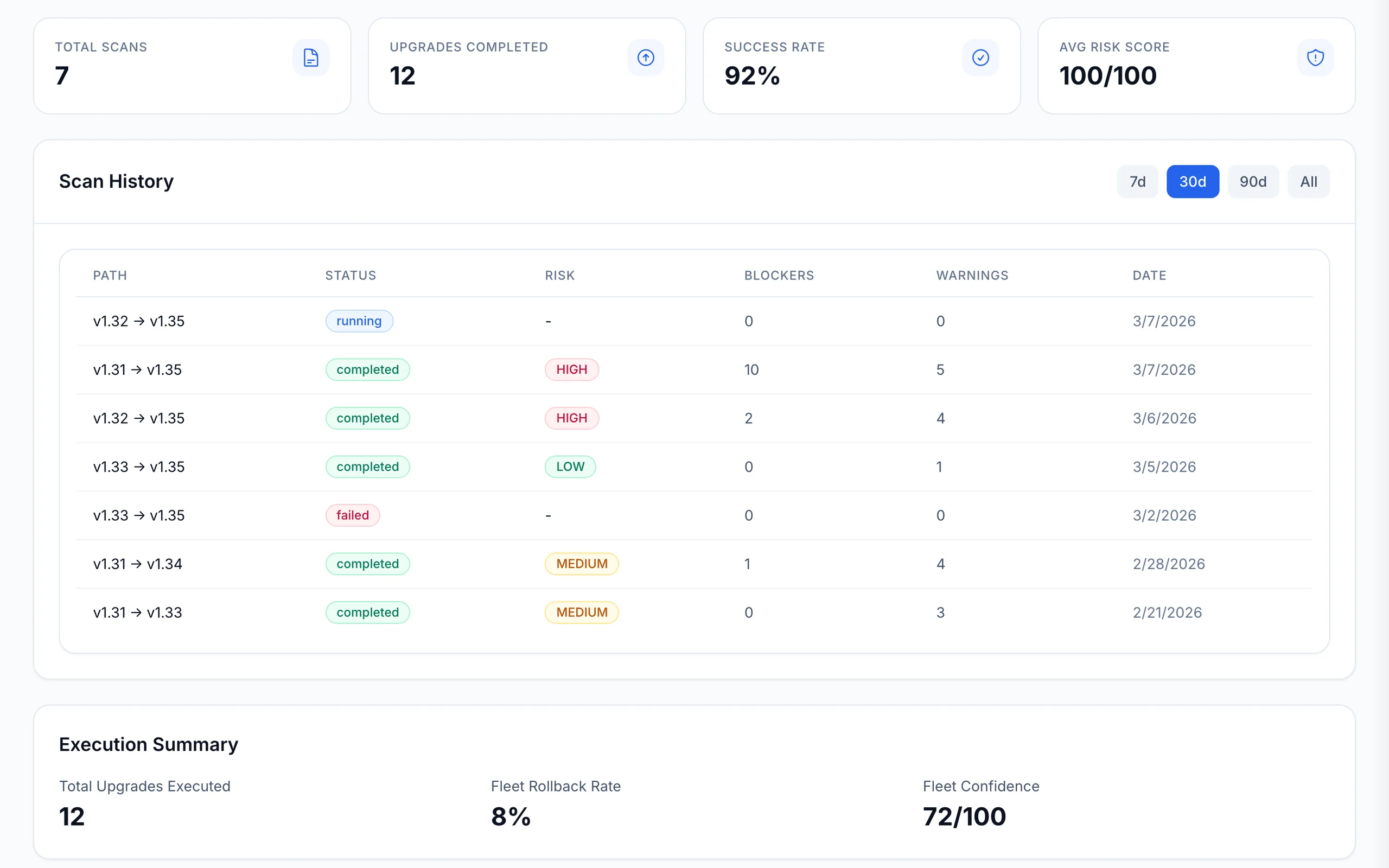Sort the table by the DATE column
Image resolution: width=1389 pixels, height=868 pixels.
tap(1149, 276)
